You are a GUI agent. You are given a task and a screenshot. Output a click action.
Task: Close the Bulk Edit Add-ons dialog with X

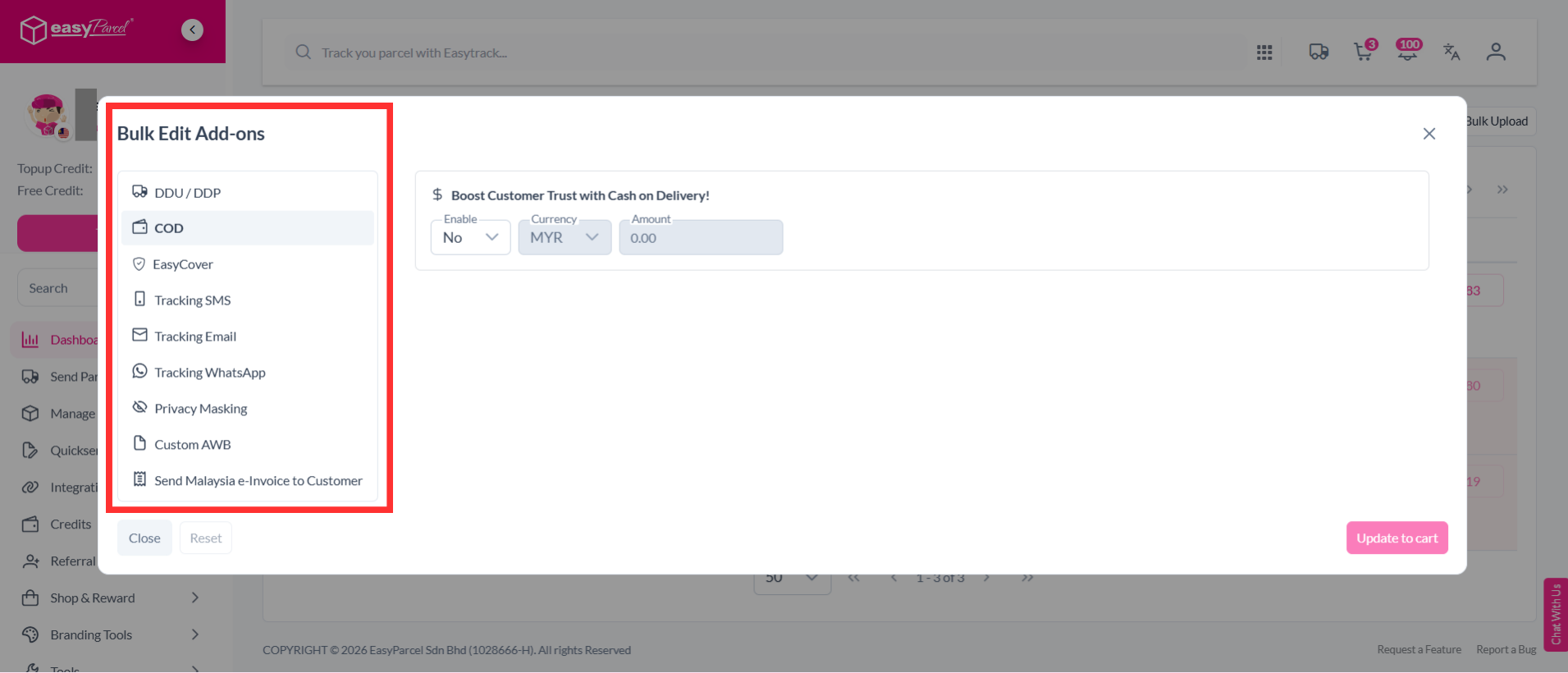coord(1429,134)
